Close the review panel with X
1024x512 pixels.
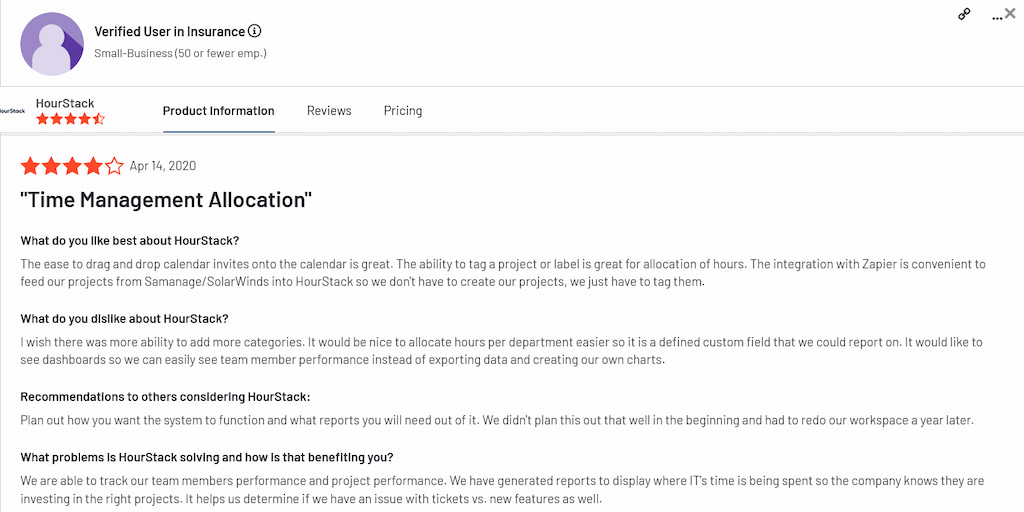click(x=1010, y=14)
